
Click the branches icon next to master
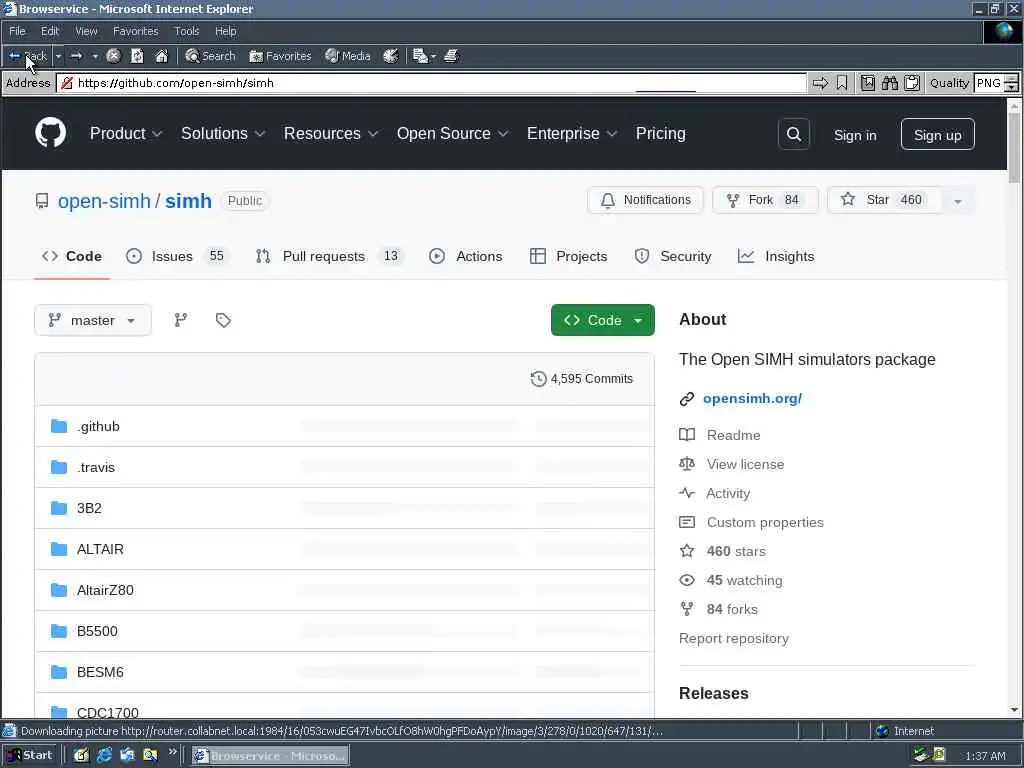[x=181, y=320]
